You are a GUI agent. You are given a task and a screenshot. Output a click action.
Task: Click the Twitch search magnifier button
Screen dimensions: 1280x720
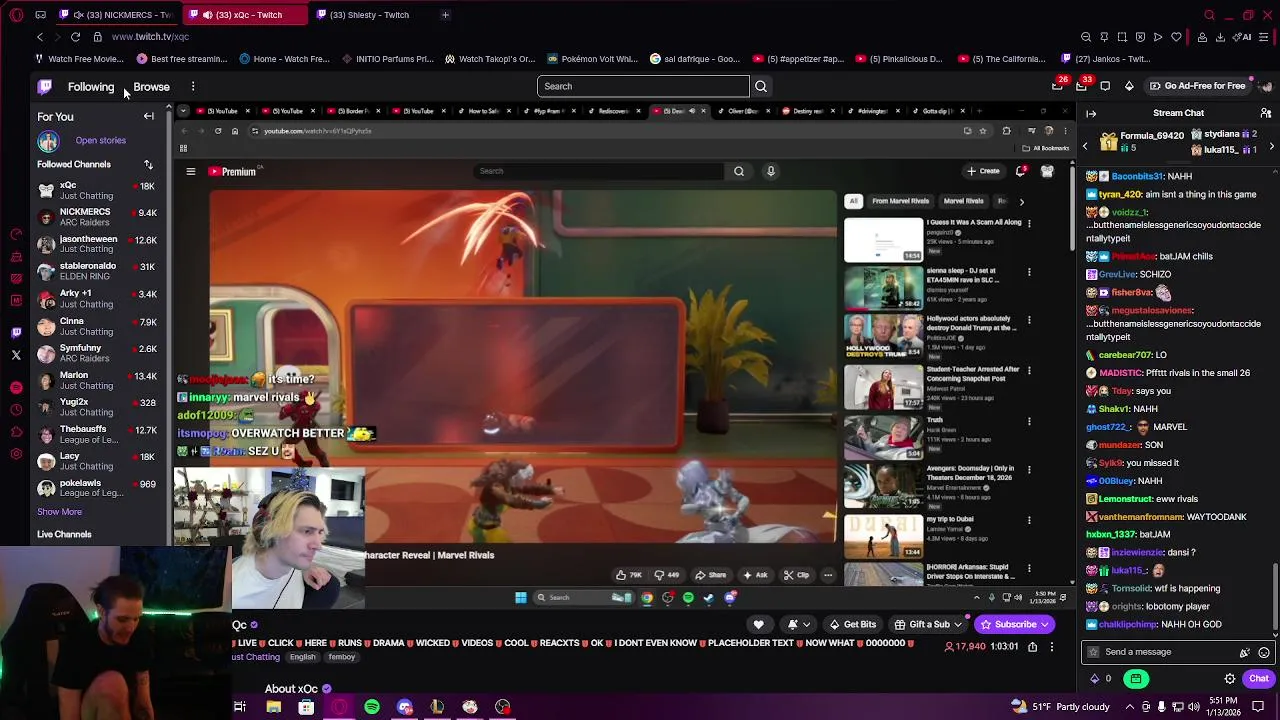[761, 86]
